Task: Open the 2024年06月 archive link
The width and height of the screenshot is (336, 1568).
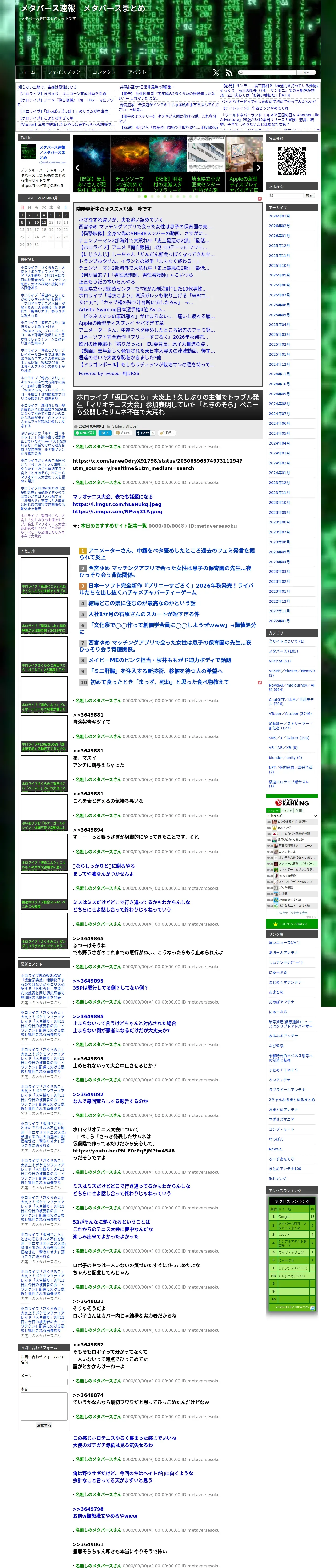Action: tap(279, 424)
